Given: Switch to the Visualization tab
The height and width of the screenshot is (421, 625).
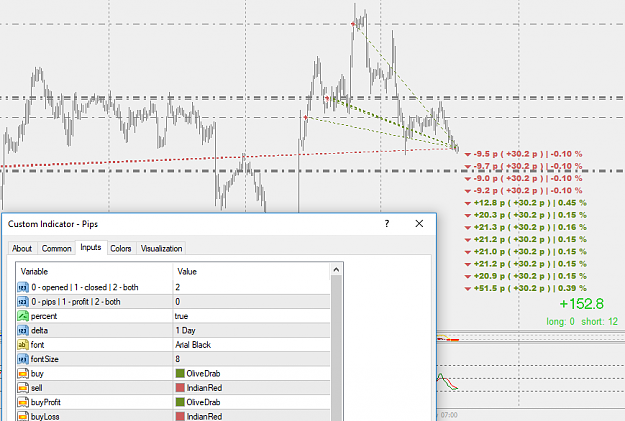Looking at the screenshot, I should click(x=161, y=248).
